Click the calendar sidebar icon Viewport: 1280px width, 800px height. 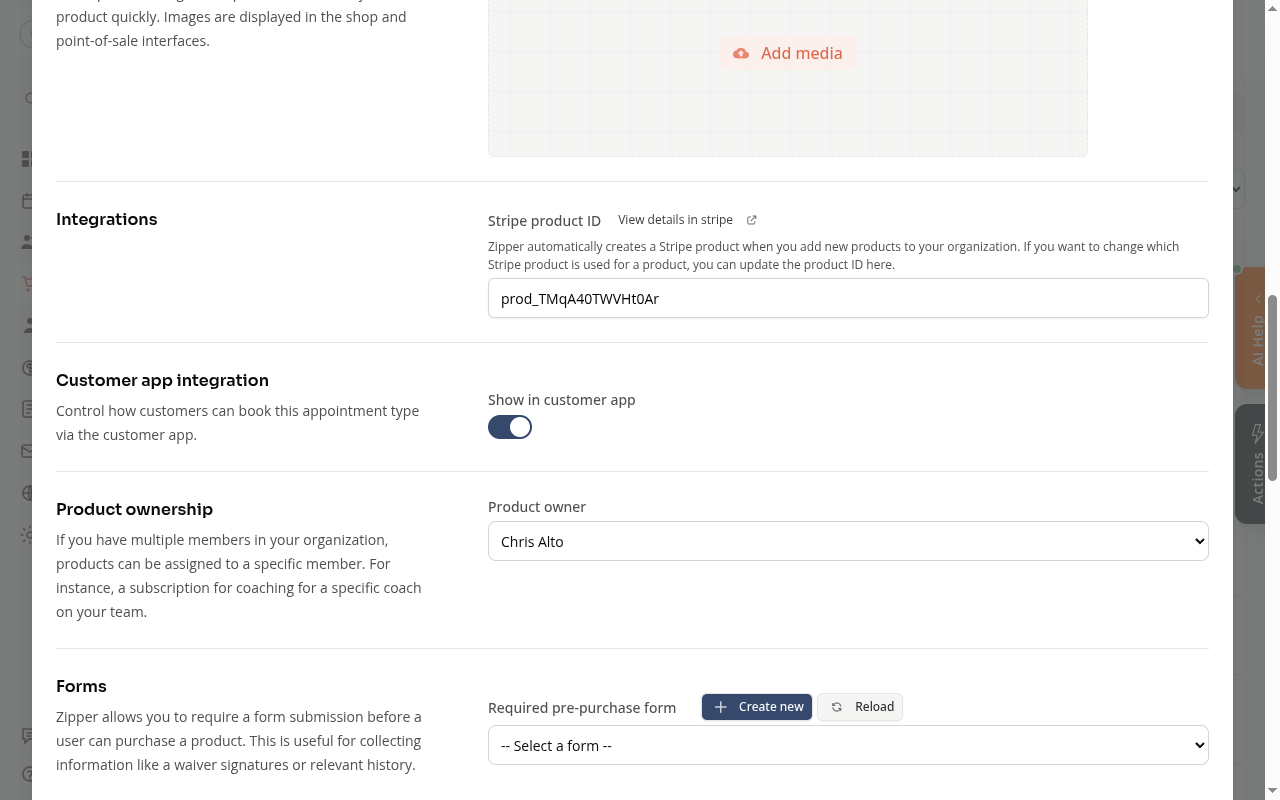click(x=27, y=201)
